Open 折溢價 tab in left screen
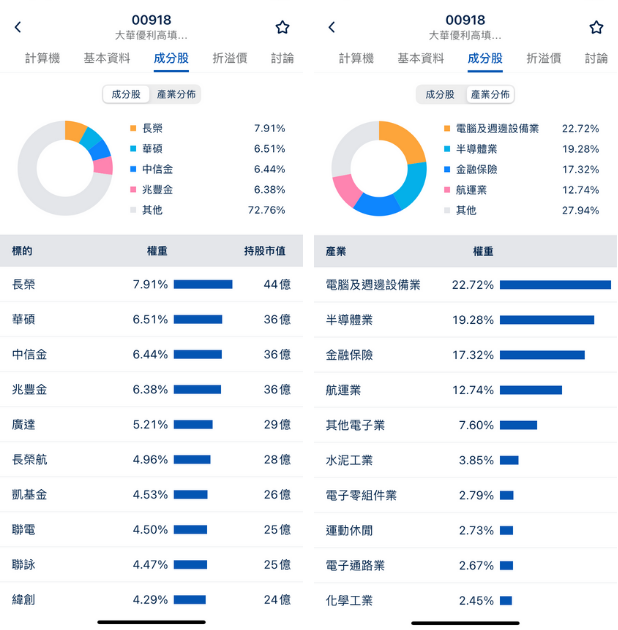The height and width of the screenshot is (630, 618). point(230,58)
